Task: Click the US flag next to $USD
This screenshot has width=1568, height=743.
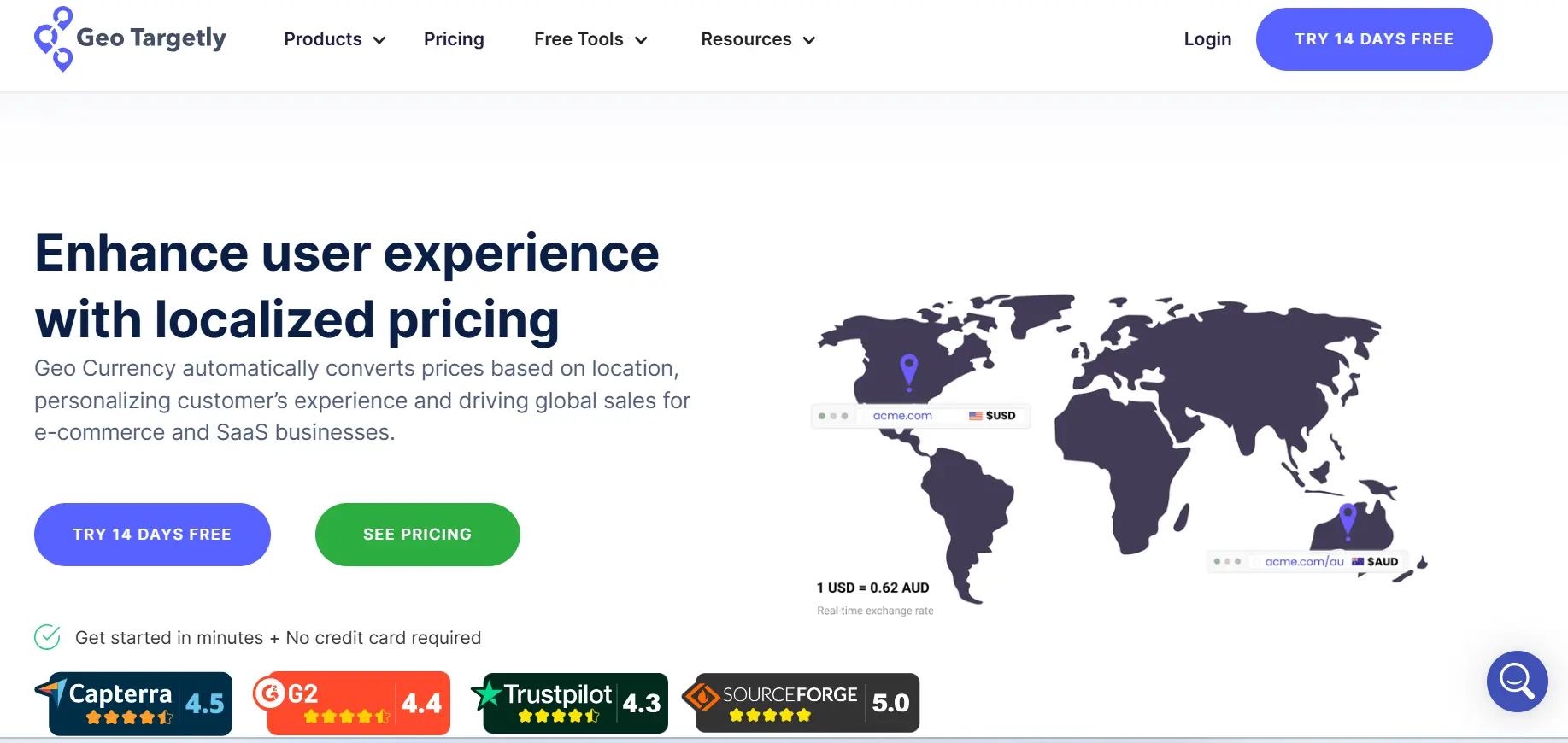Action: tap(975, 416)
